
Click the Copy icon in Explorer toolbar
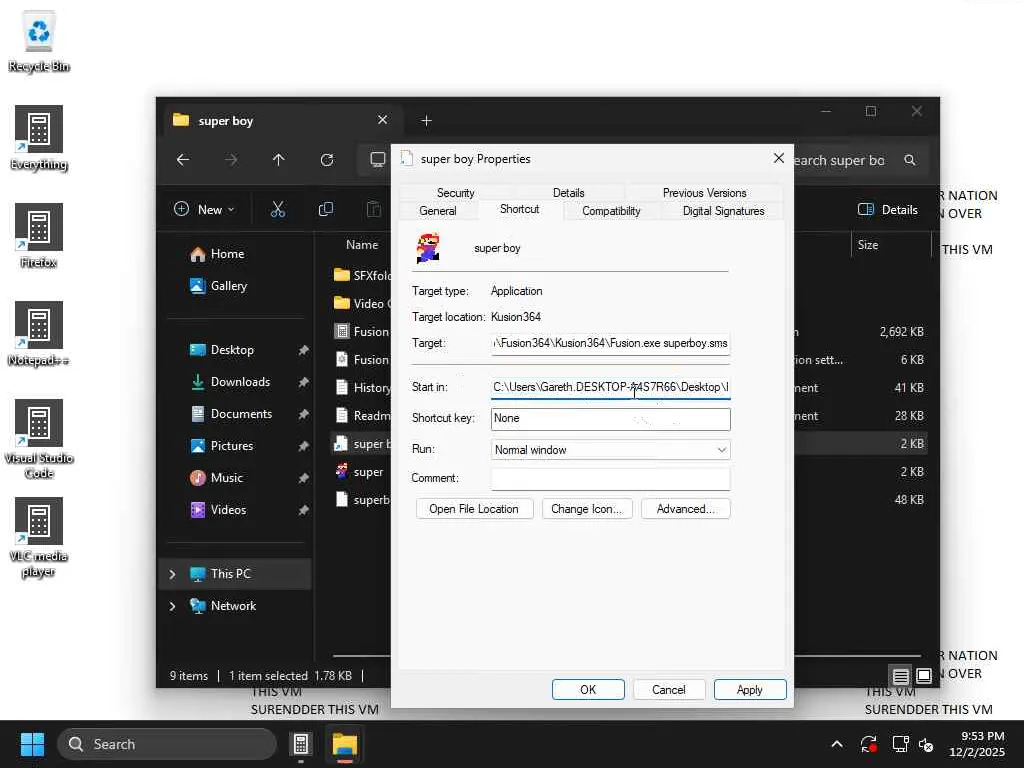325,210
